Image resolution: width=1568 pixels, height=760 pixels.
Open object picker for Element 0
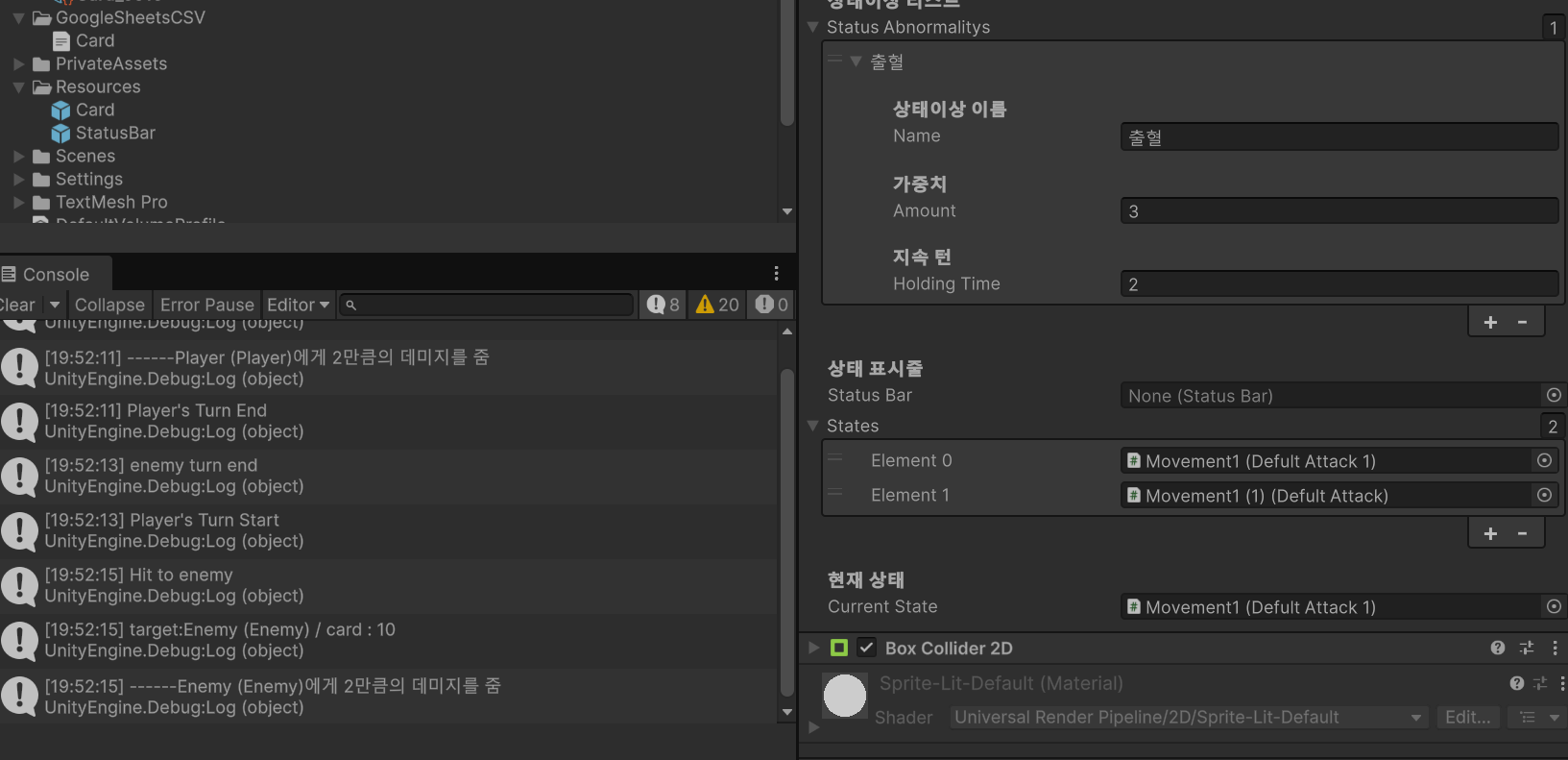(x=1544, y=460)
